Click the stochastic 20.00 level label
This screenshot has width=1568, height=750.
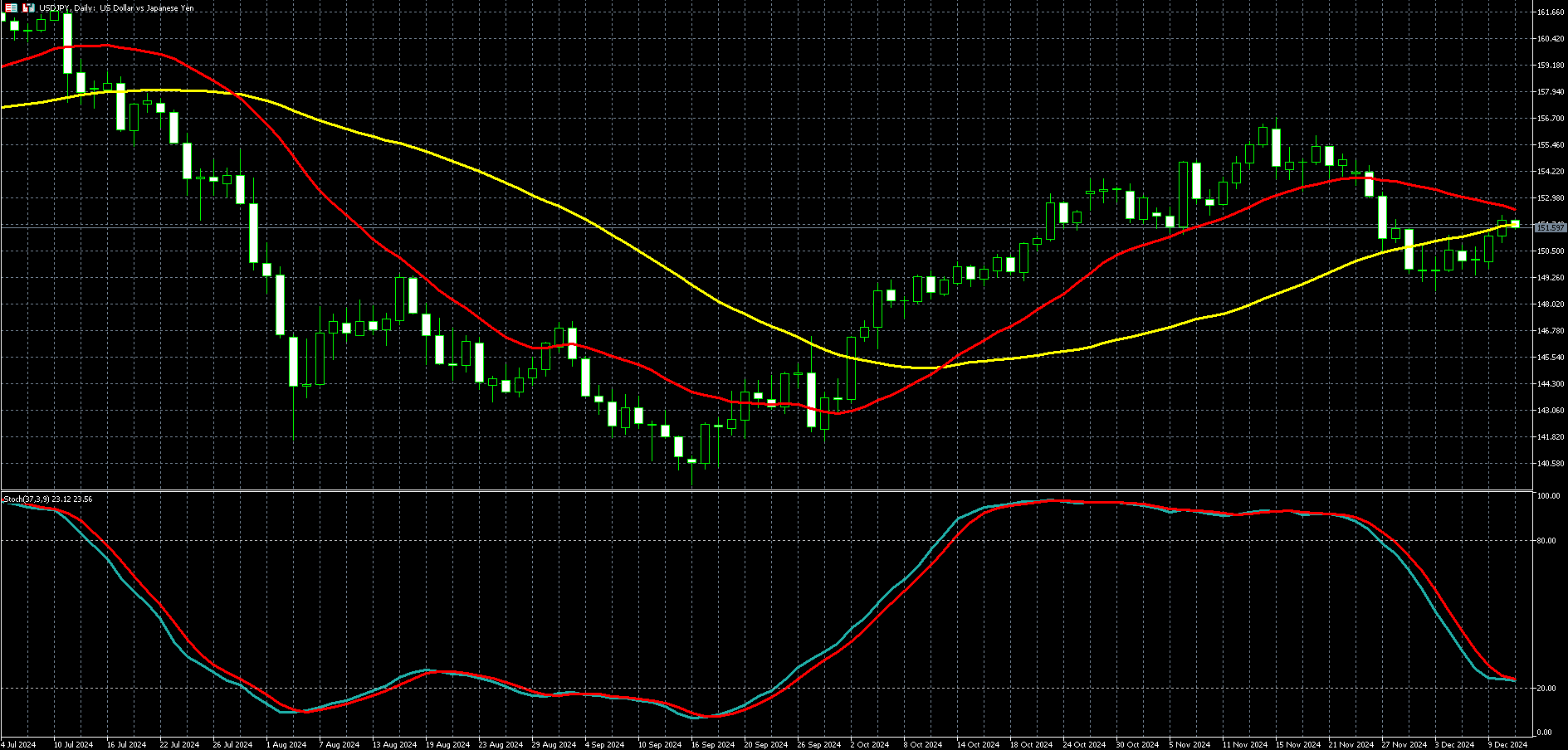(x=1546, y=689)
